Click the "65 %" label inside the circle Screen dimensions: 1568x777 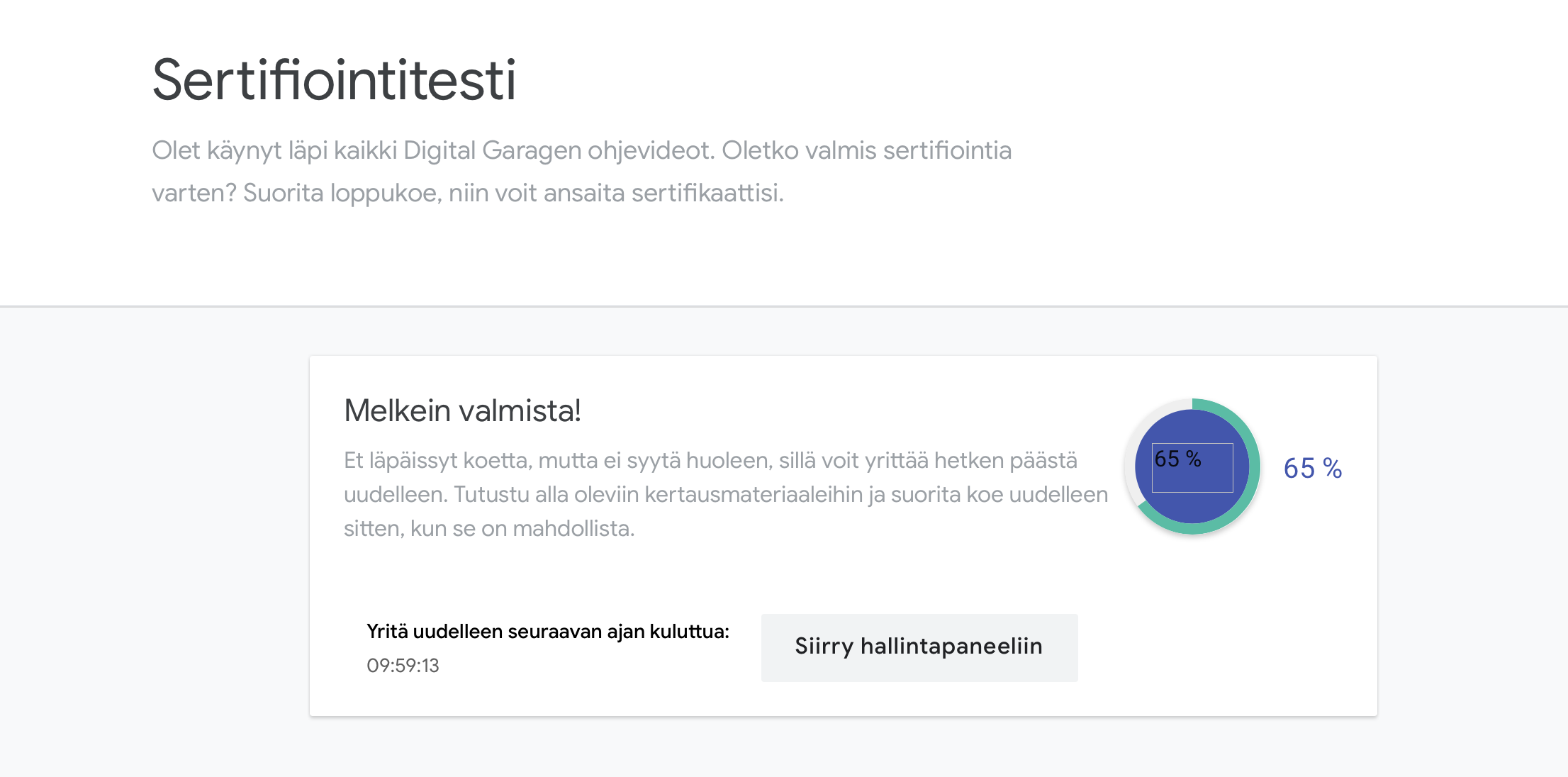coord(1177,459)
